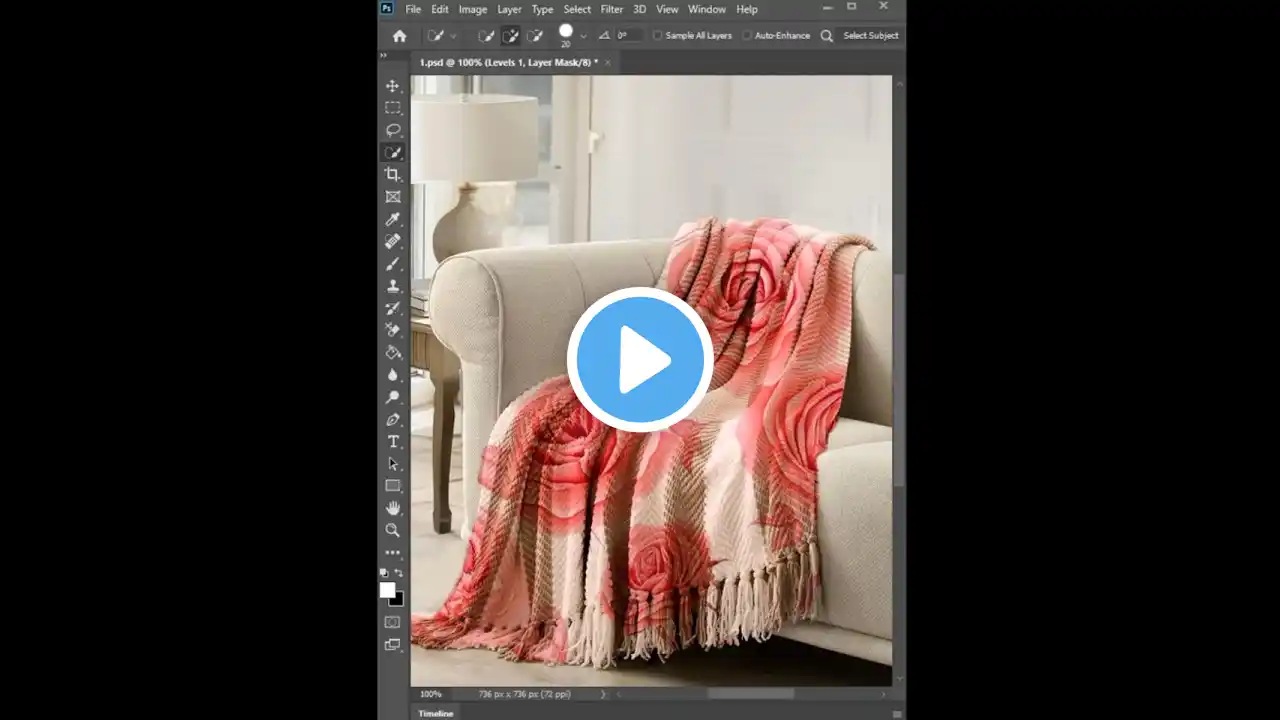Image resolution: width=1280 pixels, height=720 pixels.
Task: Click the foreground color swatch
Action: [387, 590]
